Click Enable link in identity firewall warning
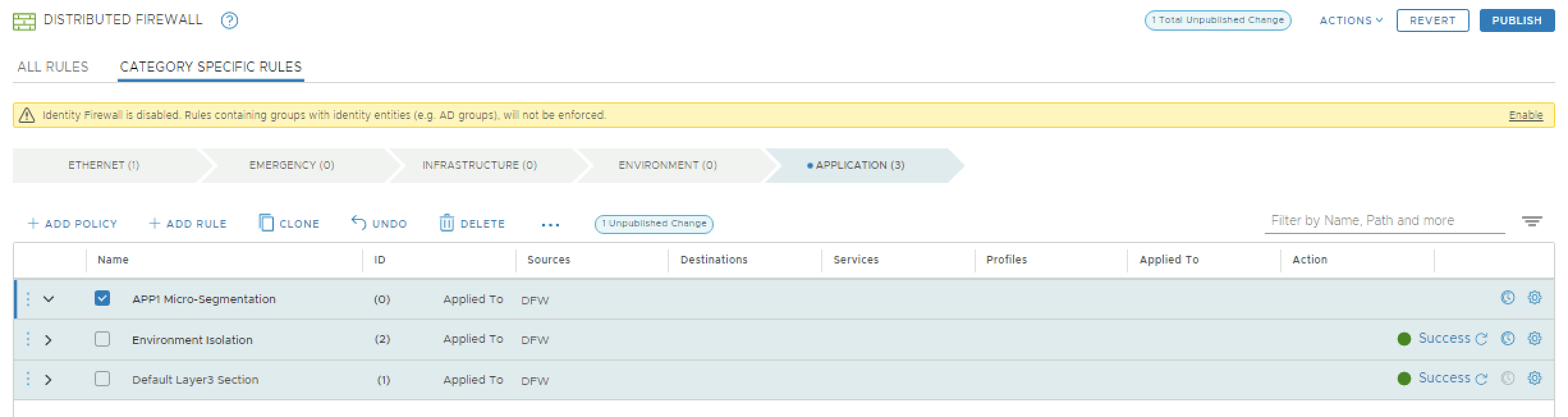The image size is (1568, 417). [1525, 115]
